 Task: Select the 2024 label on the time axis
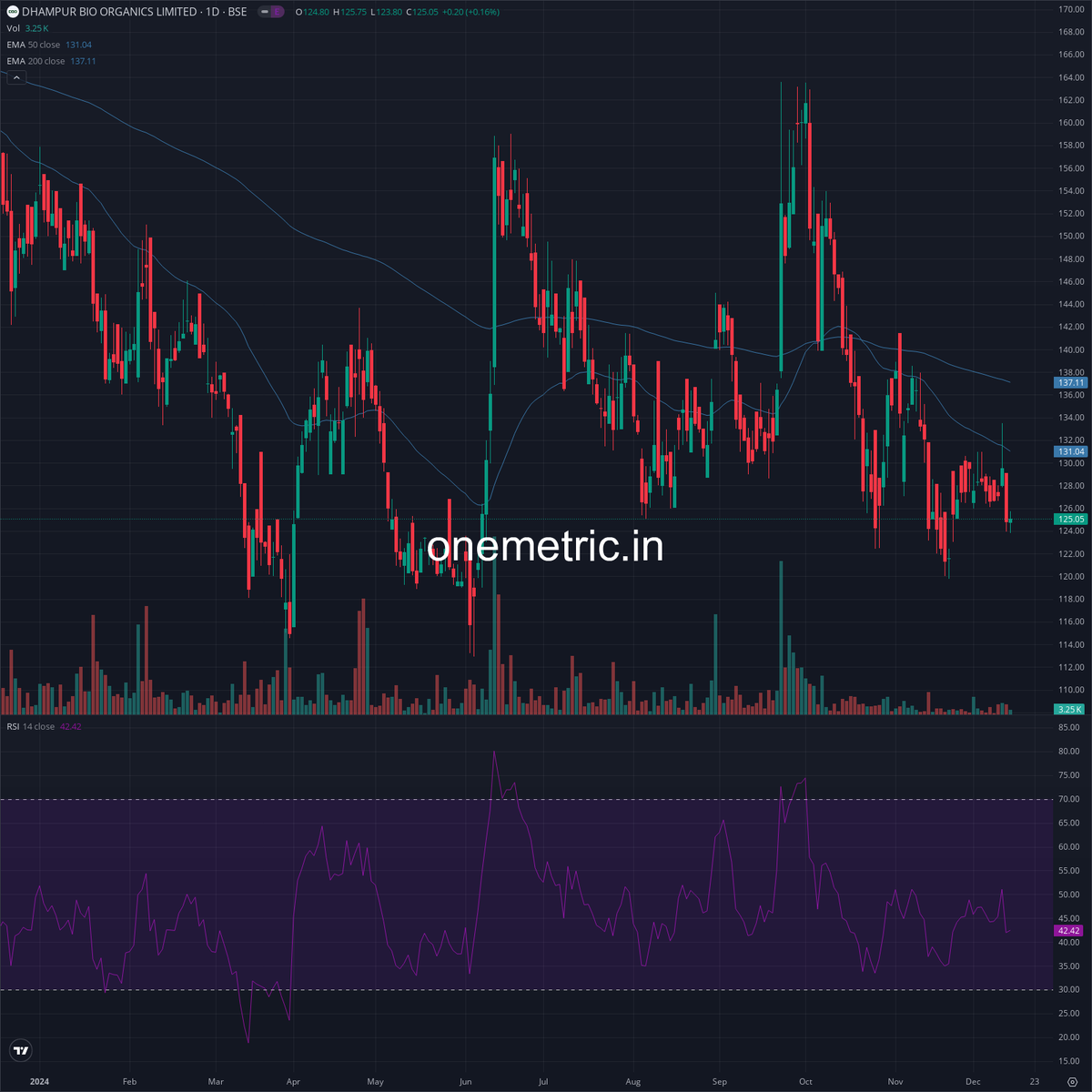pos(39,1081)
